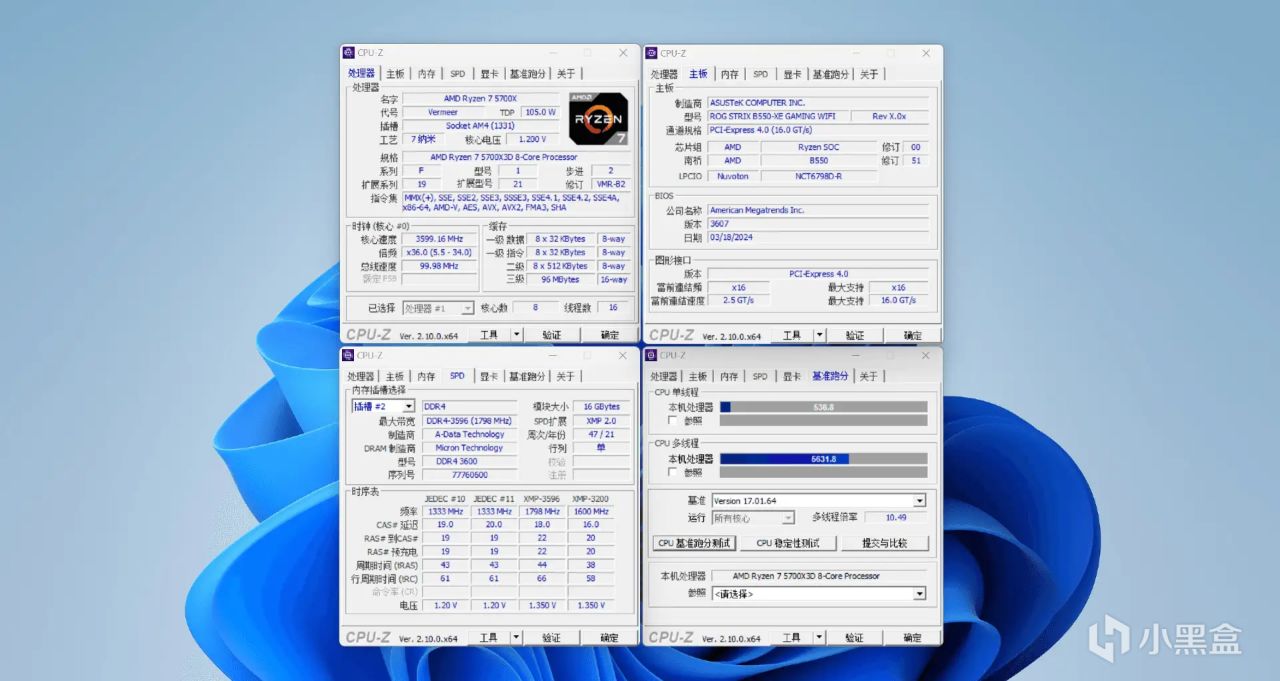
Task: Click the empty reference bar under CPU 单线程
Action: (823, 421)
